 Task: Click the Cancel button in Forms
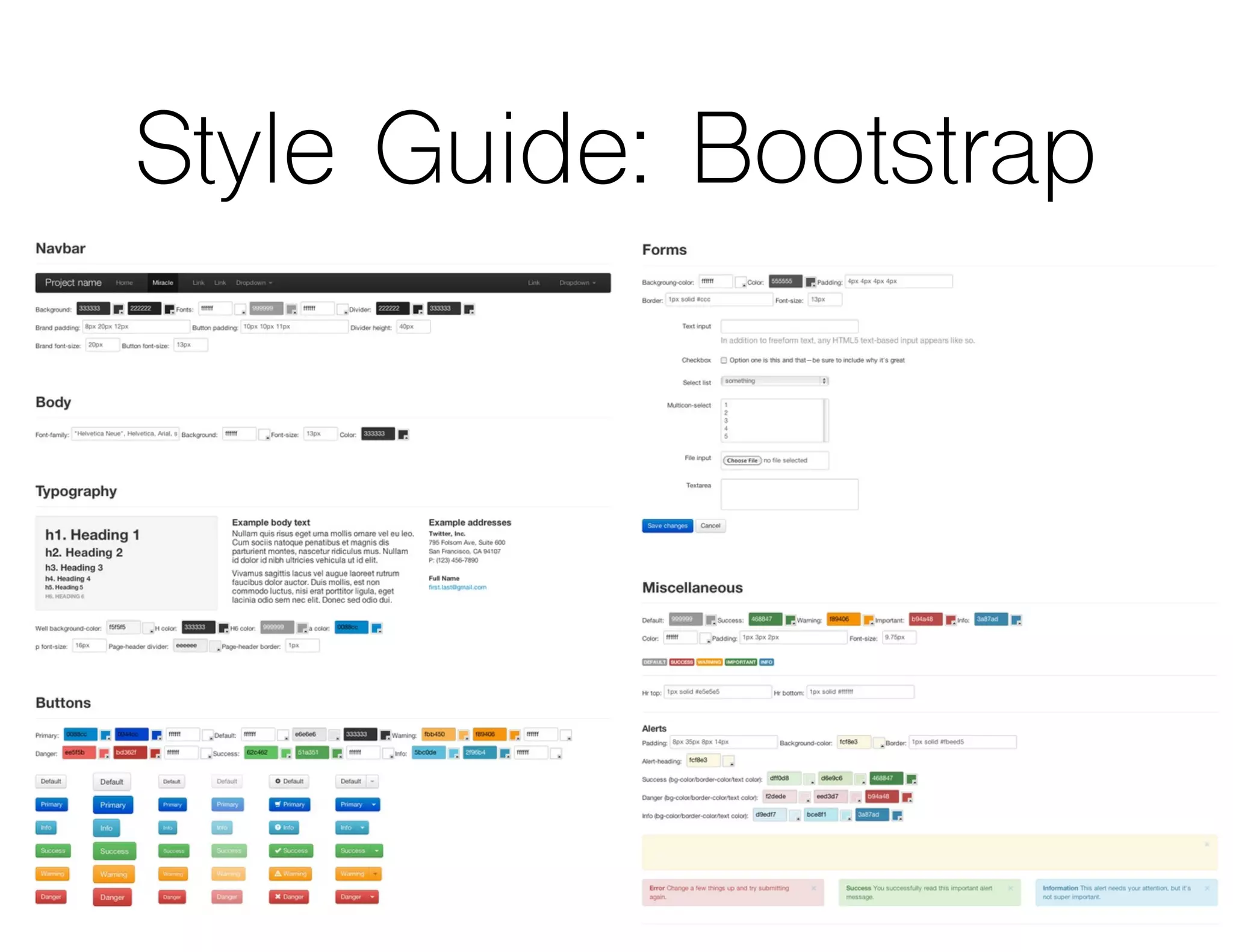(x=710, y=525)
